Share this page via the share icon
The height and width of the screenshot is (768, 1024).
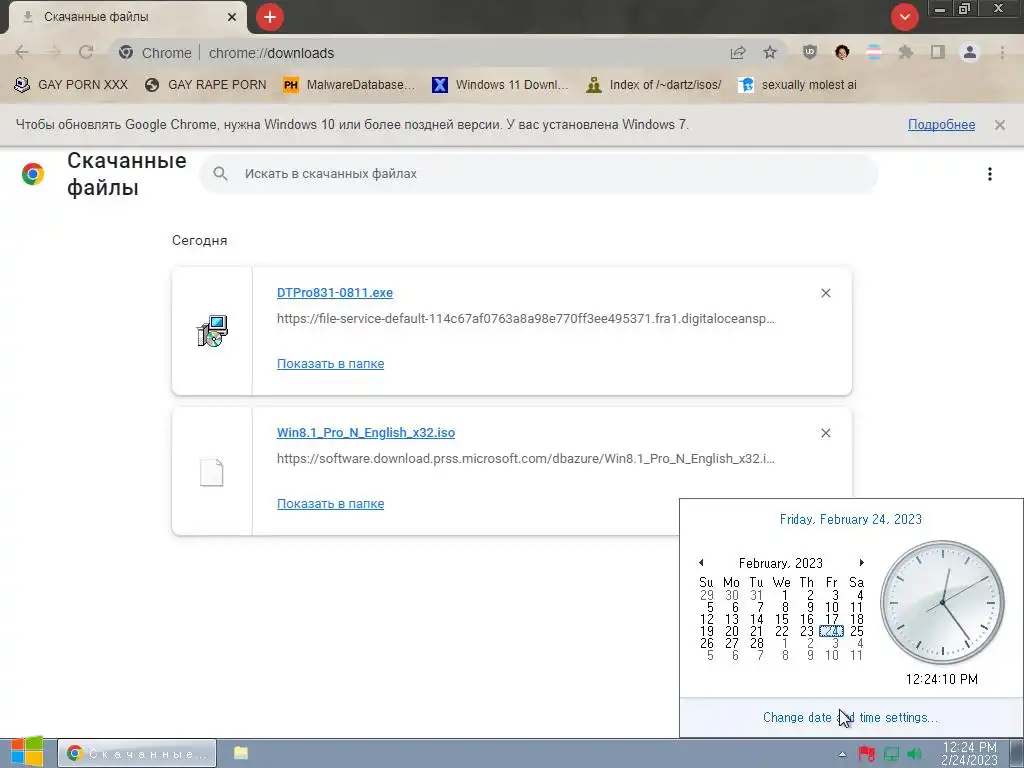coord(738,52)
